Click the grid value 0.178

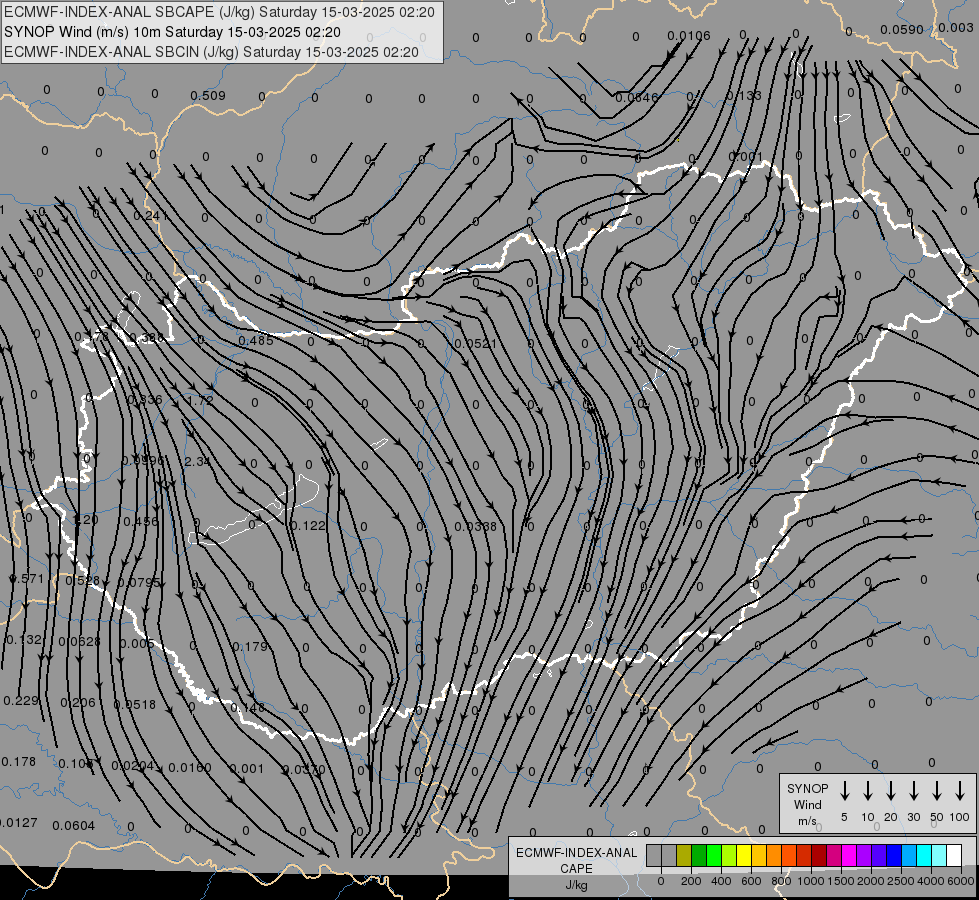19,761
